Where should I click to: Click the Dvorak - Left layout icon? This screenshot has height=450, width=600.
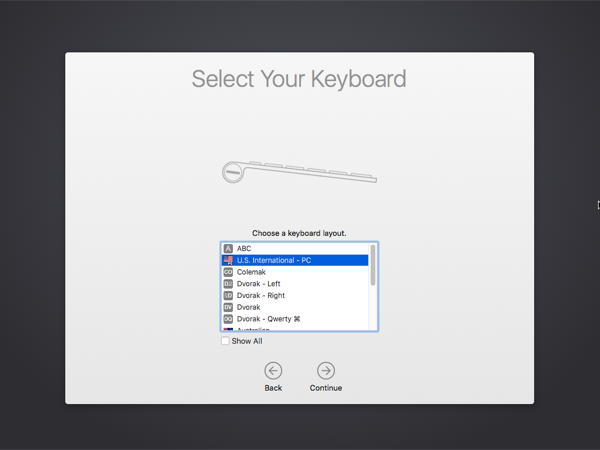228,284
